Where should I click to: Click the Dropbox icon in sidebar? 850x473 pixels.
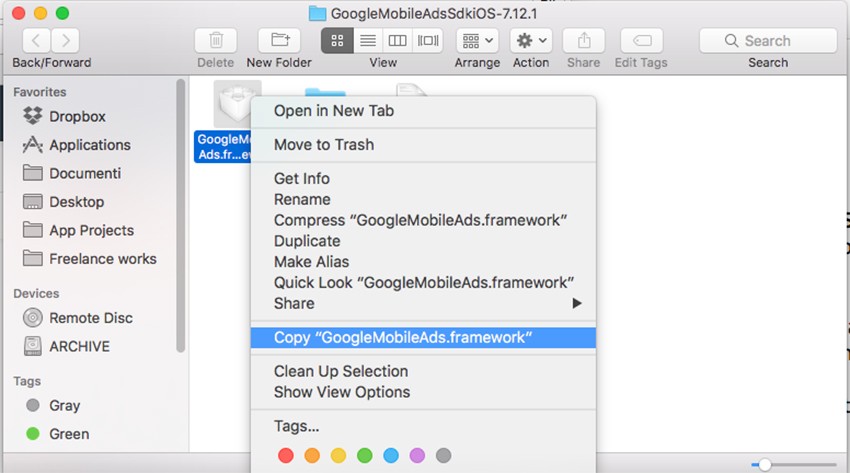coord(33,115)
